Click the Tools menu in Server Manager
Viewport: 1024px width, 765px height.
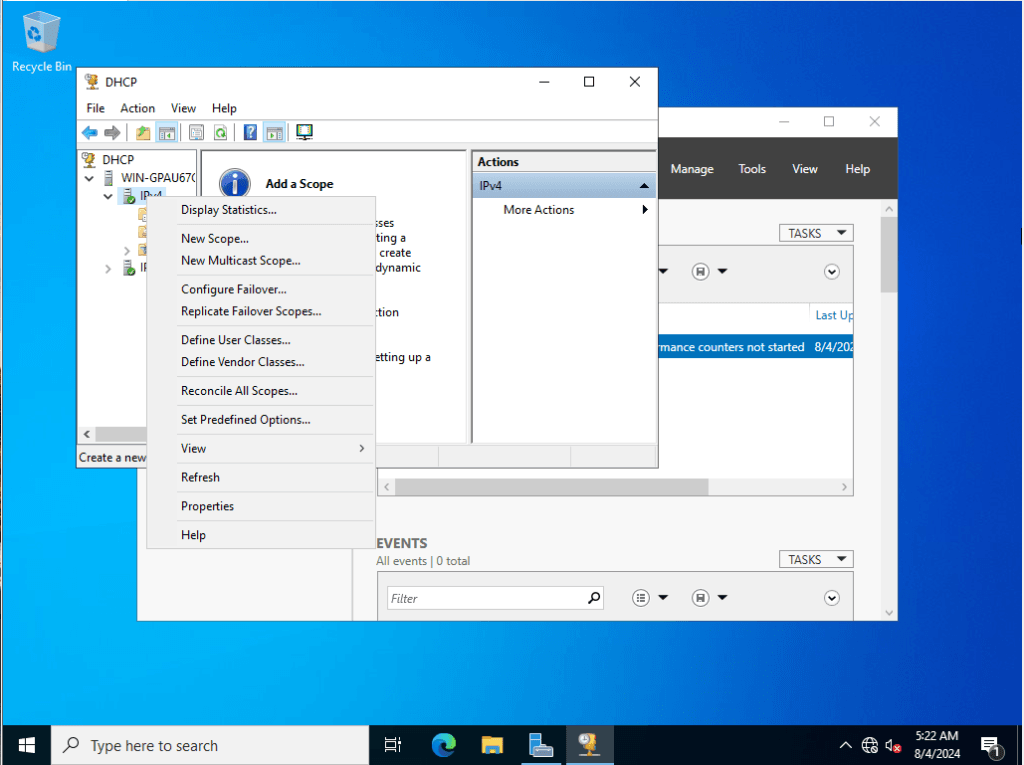[x=752, y=169]
